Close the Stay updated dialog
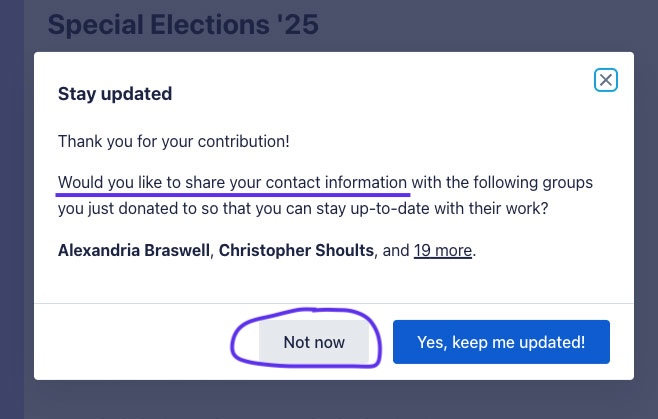Viewport: 658px width, 419px height. click(x=605, y=80)
